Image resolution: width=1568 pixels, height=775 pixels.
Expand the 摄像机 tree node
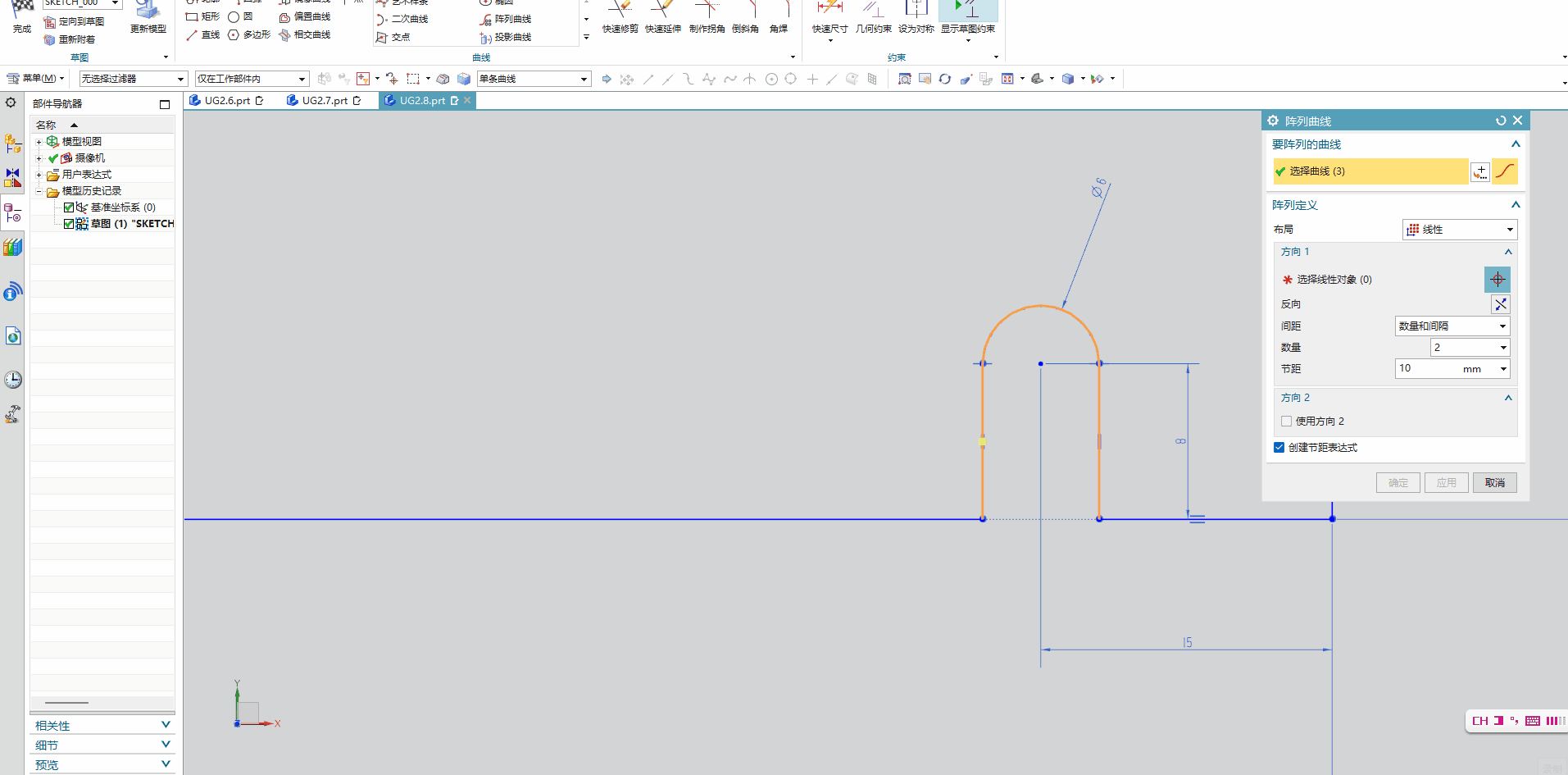click(x=39, y=158)
